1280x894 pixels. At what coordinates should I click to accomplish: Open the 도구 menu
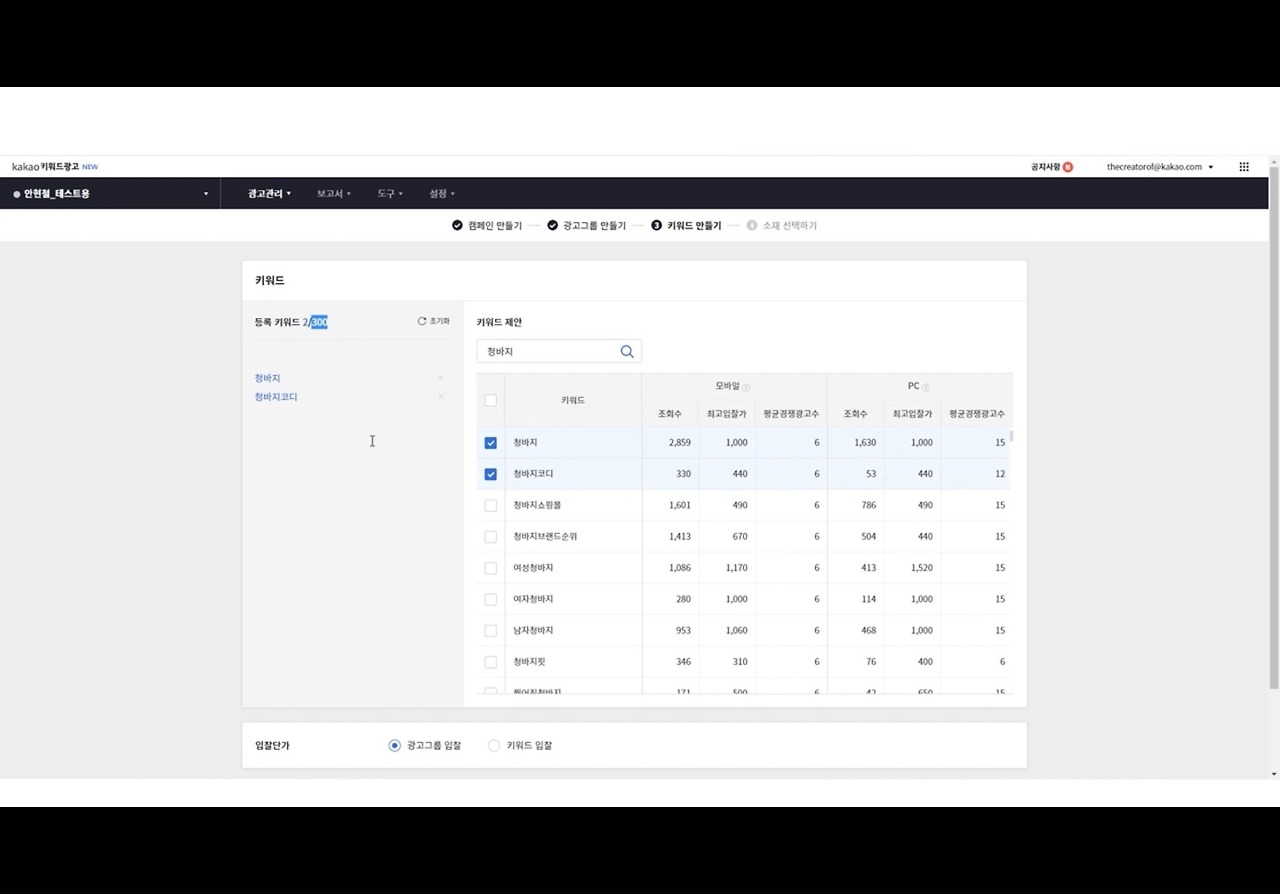coord(389,193)
